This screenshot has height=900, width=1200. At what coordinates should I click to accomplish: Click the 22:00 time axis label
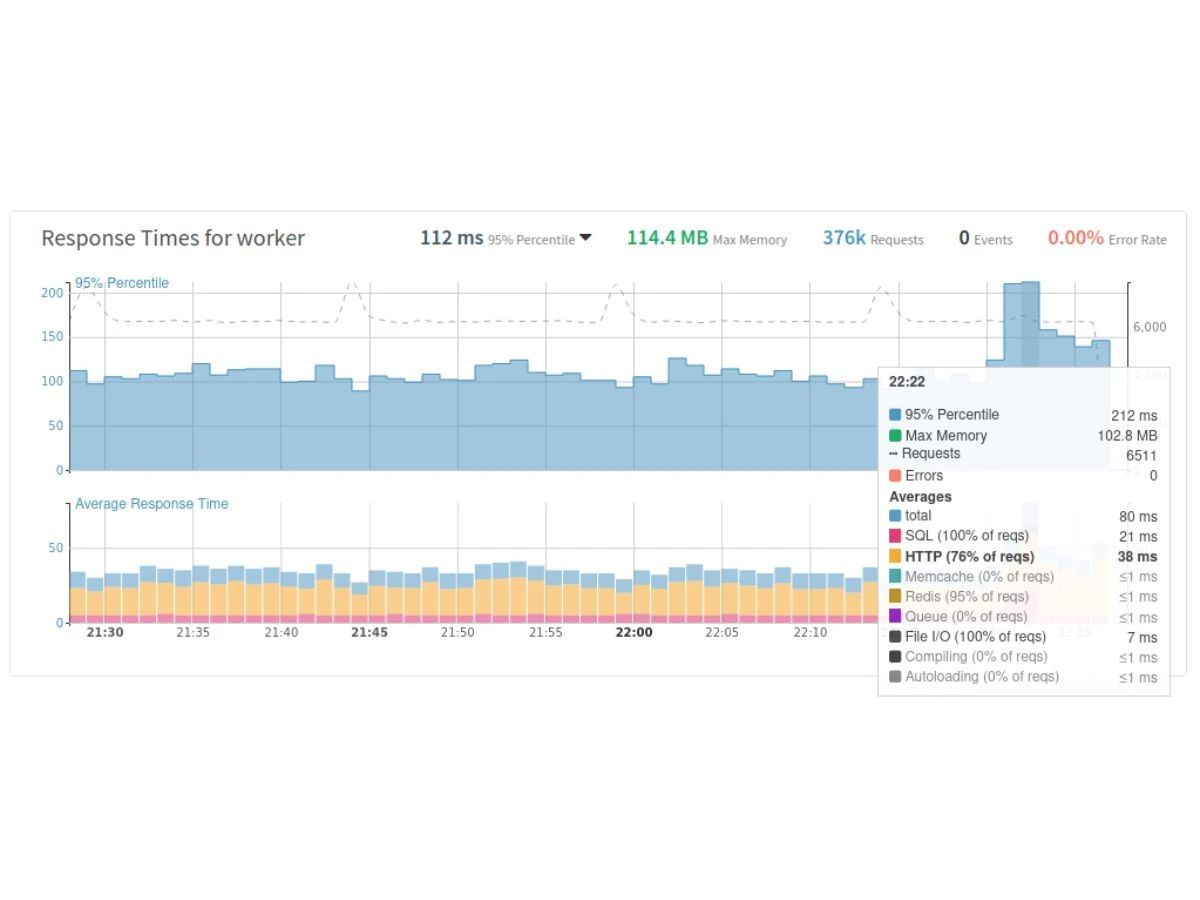click(634, 633)
